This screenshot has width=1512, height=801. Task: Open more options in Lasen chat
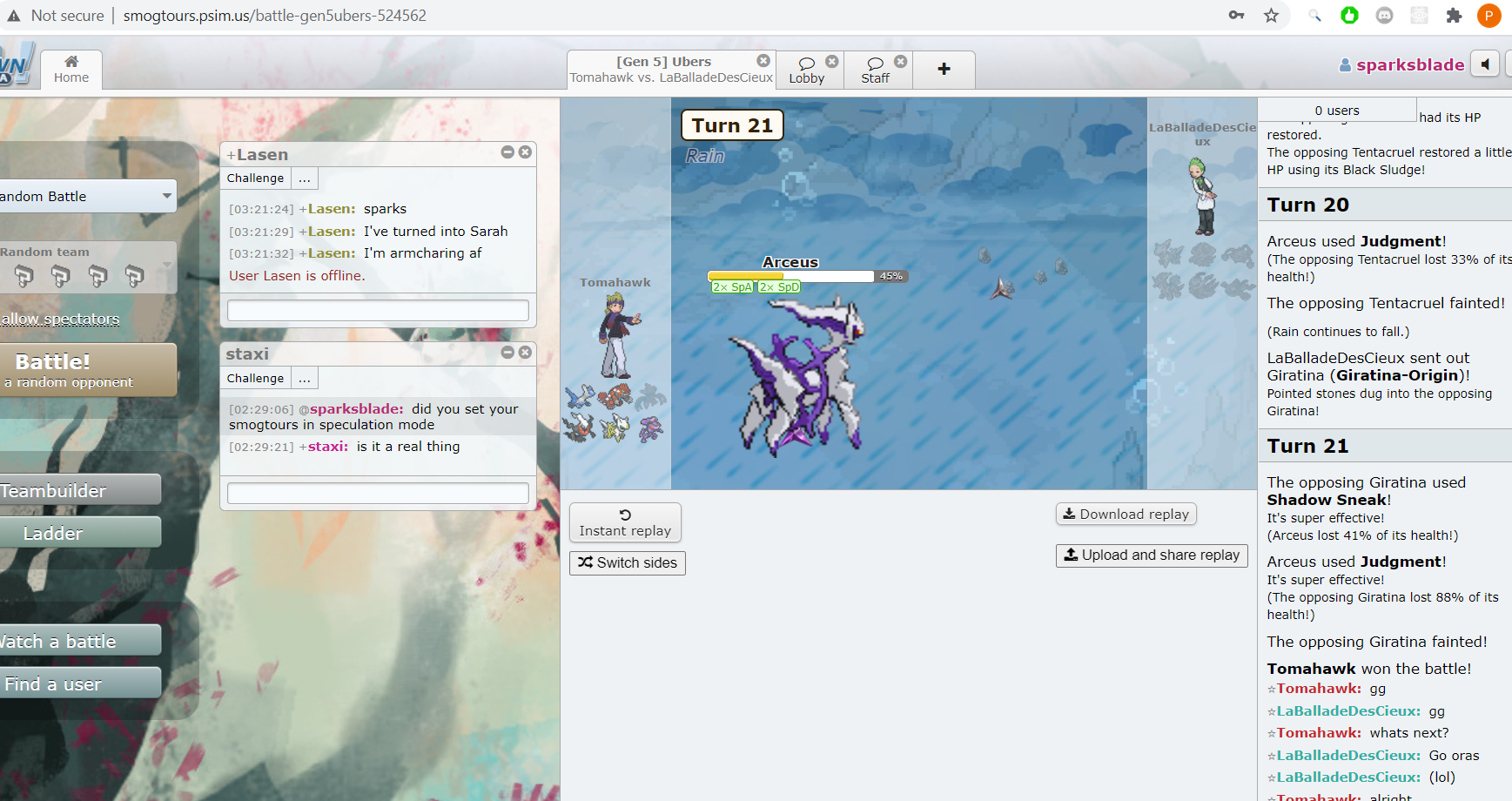point(305,178)
